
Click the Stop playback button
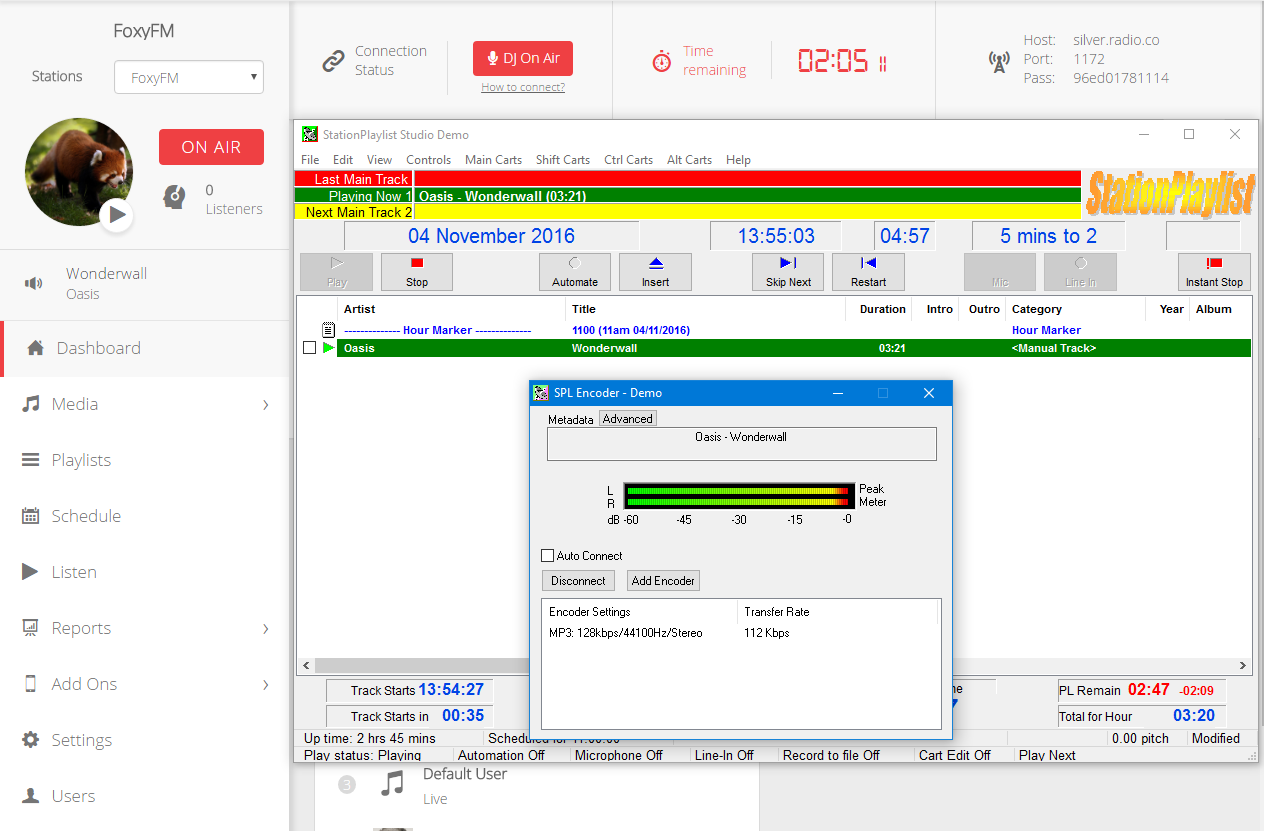(417, 271)
